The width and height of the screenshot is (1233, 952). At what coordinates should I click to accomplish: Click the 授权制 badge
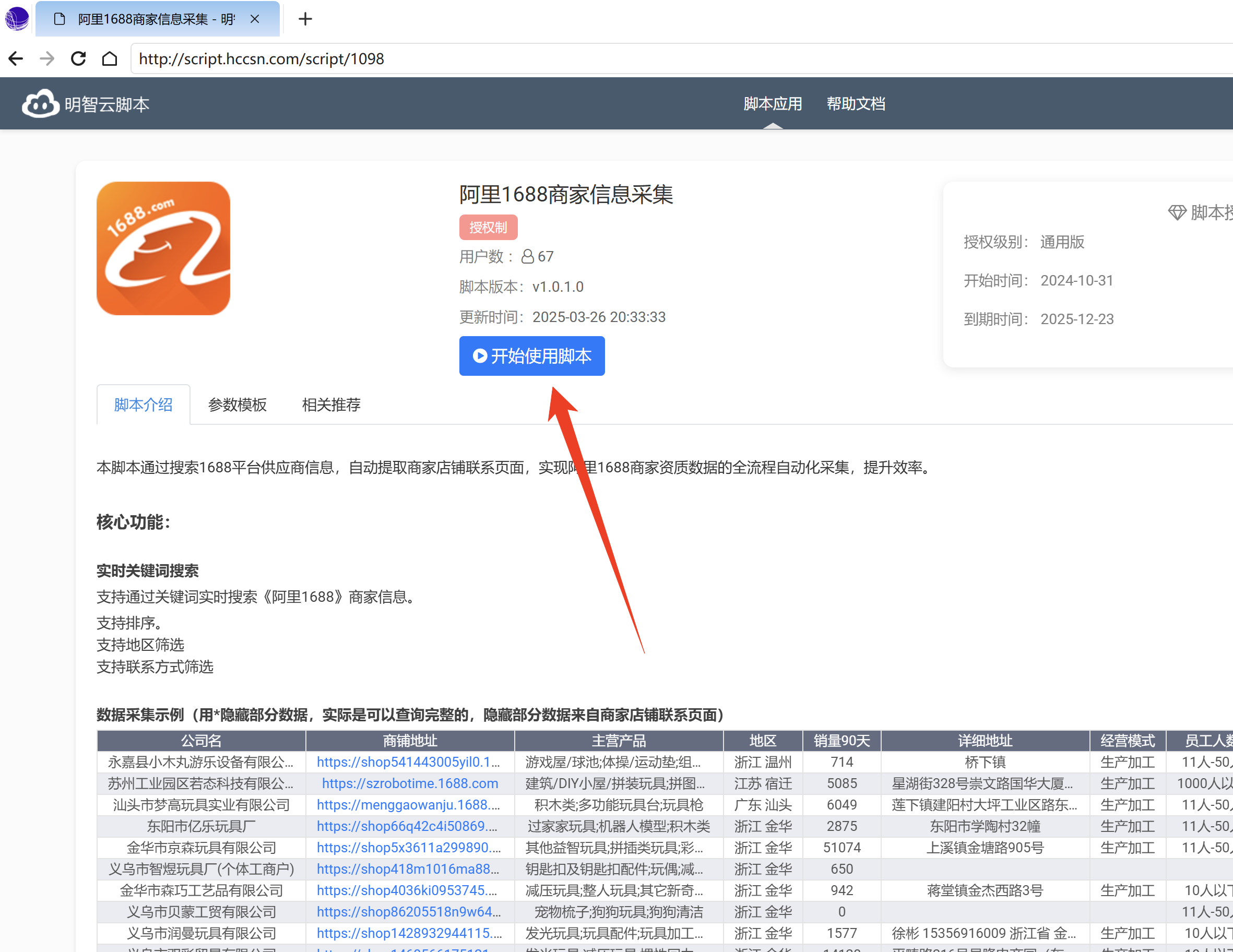[488, 228]
